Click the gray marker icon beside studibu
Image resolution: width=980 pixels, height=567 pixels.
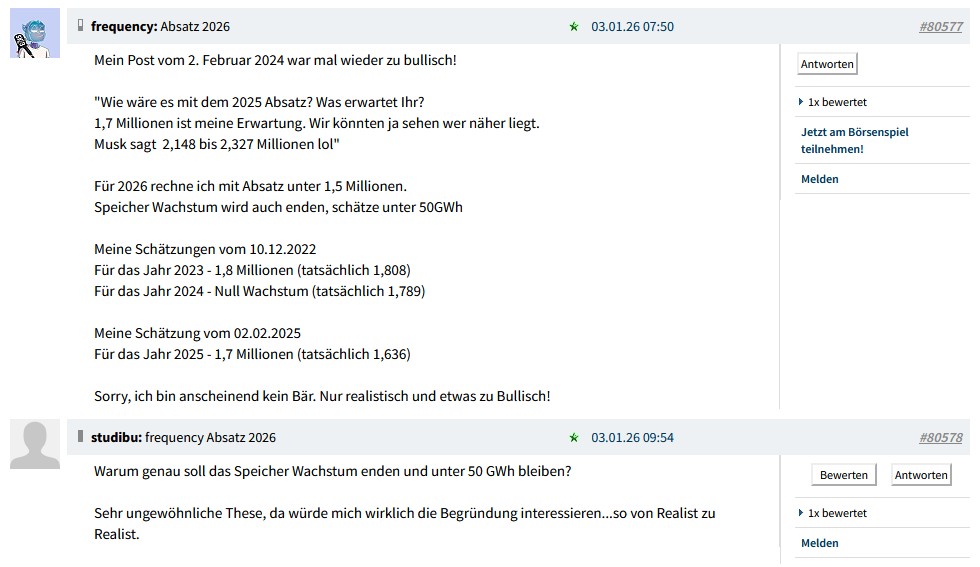pyautogui.click(x=81, y=436)
